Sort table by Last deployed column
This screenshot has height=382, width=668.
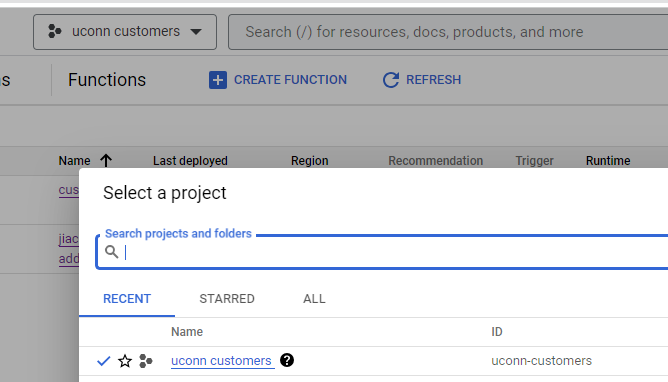190,161
